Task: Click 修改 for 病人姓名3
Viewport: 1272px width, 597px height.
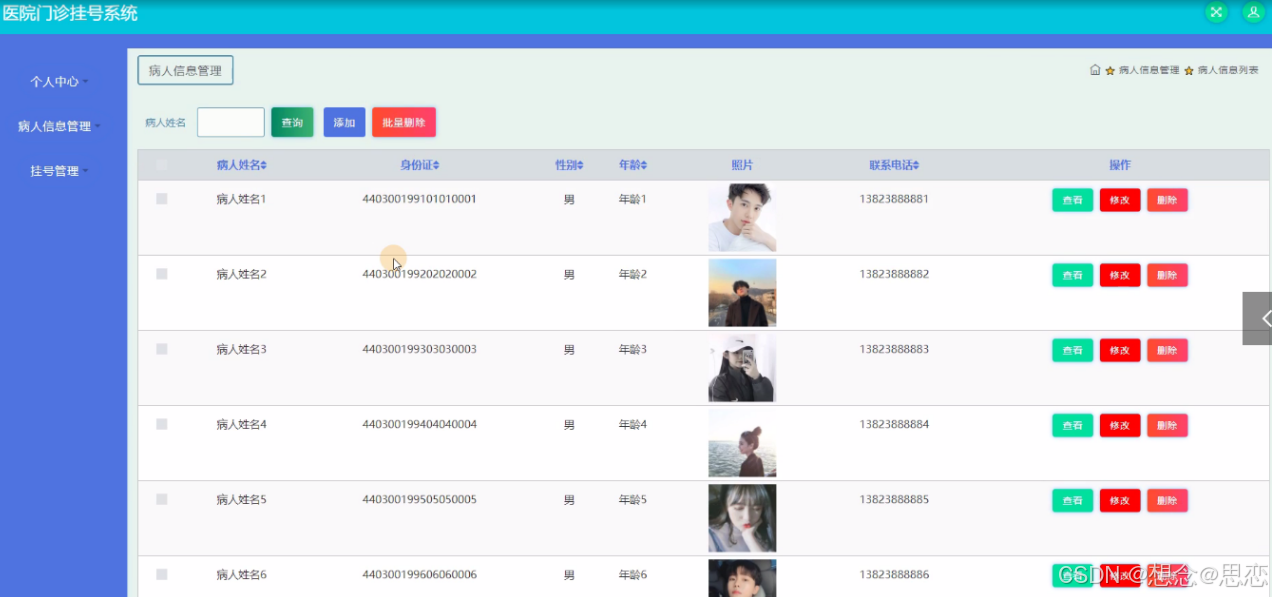Action: pyautogui.click(x=1120, y=350)
